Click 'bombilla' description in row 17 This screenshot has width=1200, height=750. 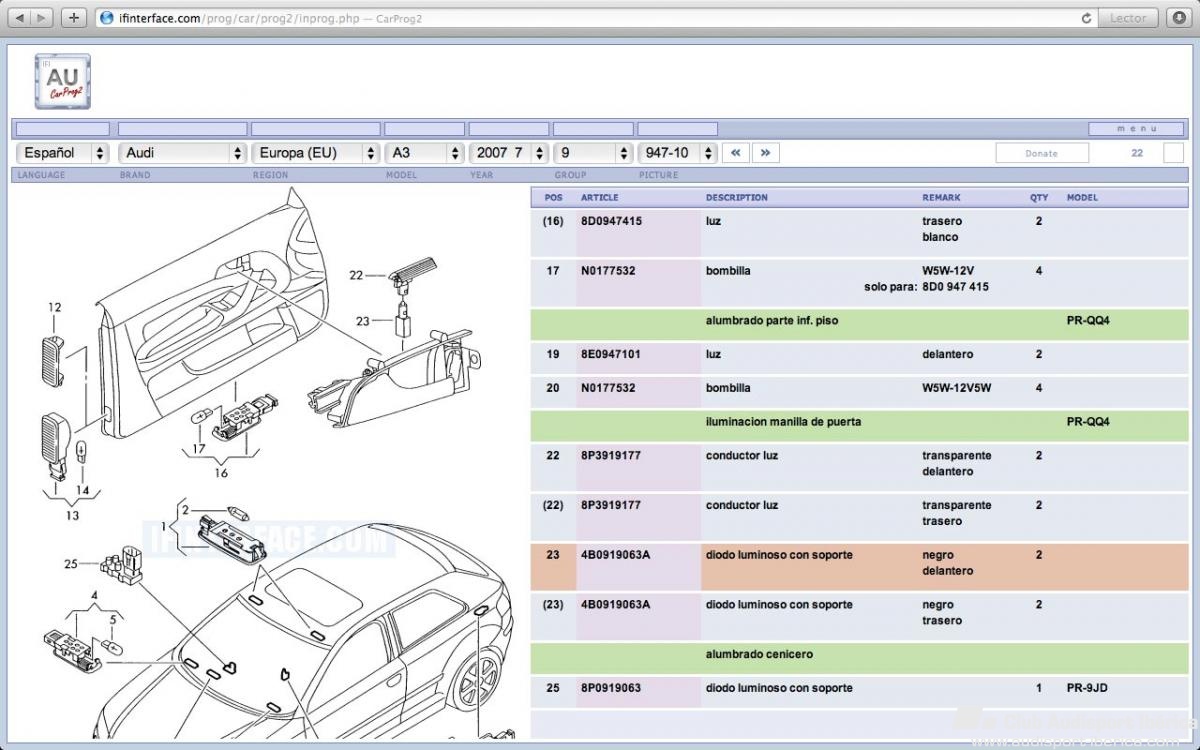coord(728,271)
